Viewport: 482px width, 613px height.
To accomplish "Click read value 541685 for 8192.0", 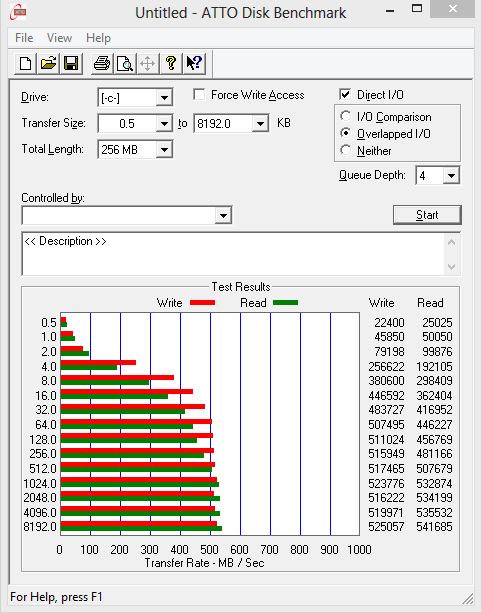I will coord(434,527).
